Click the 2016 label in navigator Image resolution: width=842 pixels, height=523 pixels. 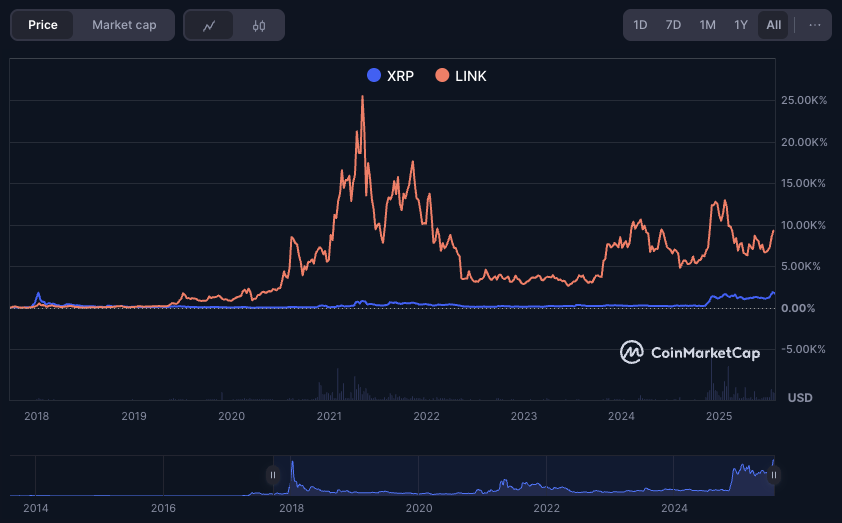163,508
